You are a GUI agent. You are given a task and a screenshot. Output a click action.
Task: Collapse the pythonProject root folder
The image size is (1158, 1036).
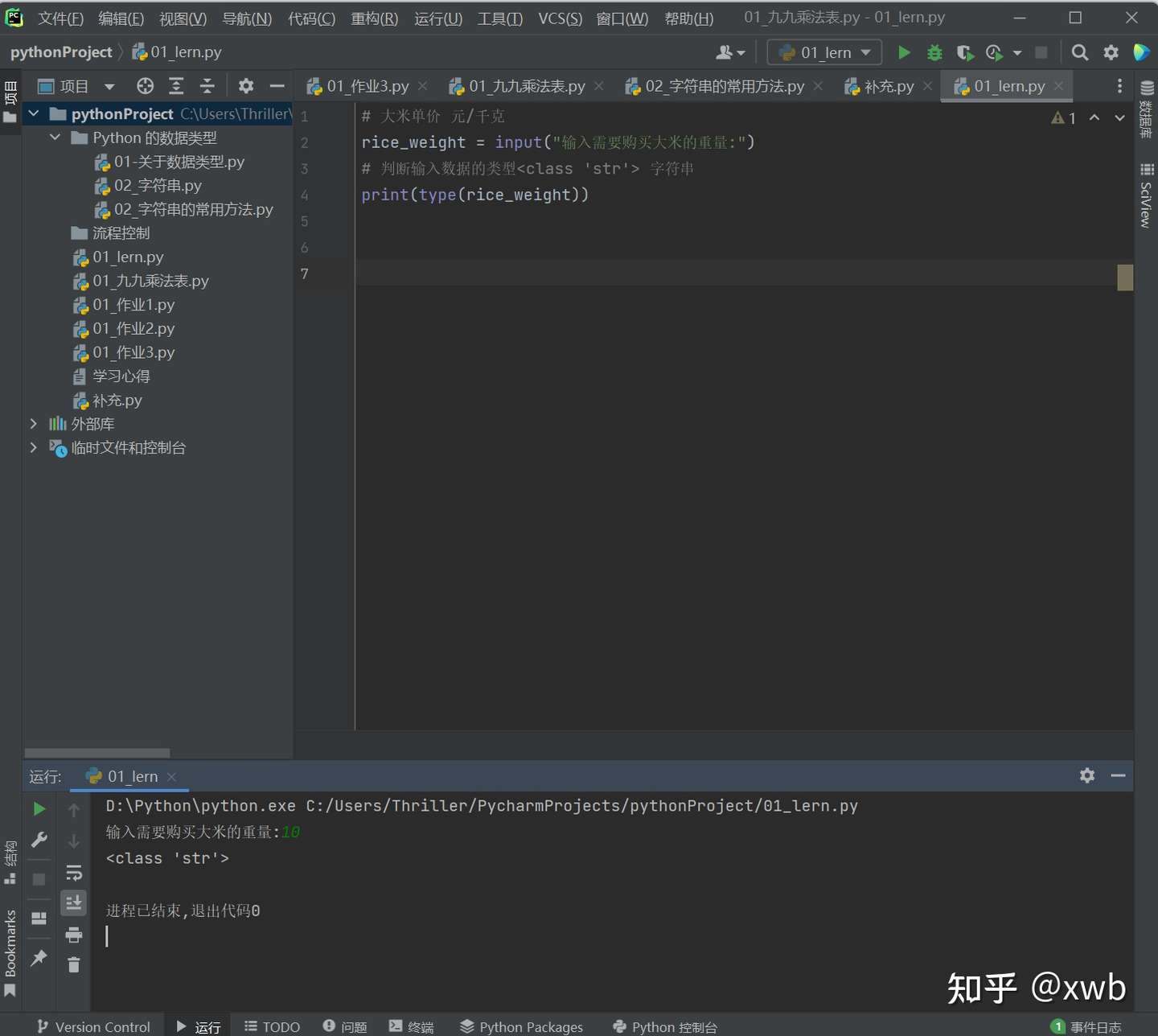point(34,114)
